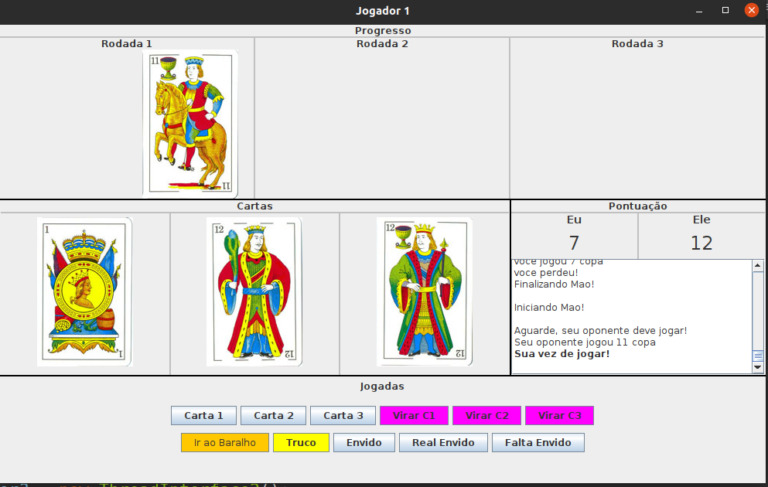Click the game log text area
Image resolution: width=768 pixels, height=487 pixels.
630,315
